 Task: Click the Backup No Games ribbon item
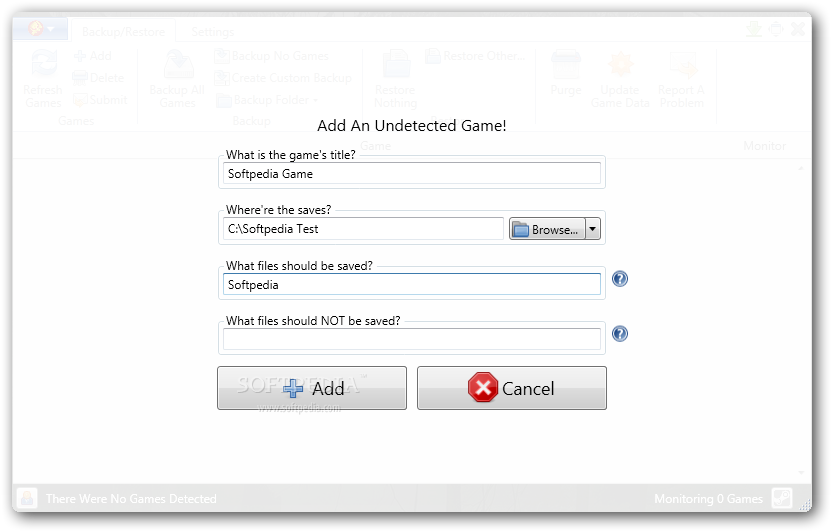[x=272, y=56]
